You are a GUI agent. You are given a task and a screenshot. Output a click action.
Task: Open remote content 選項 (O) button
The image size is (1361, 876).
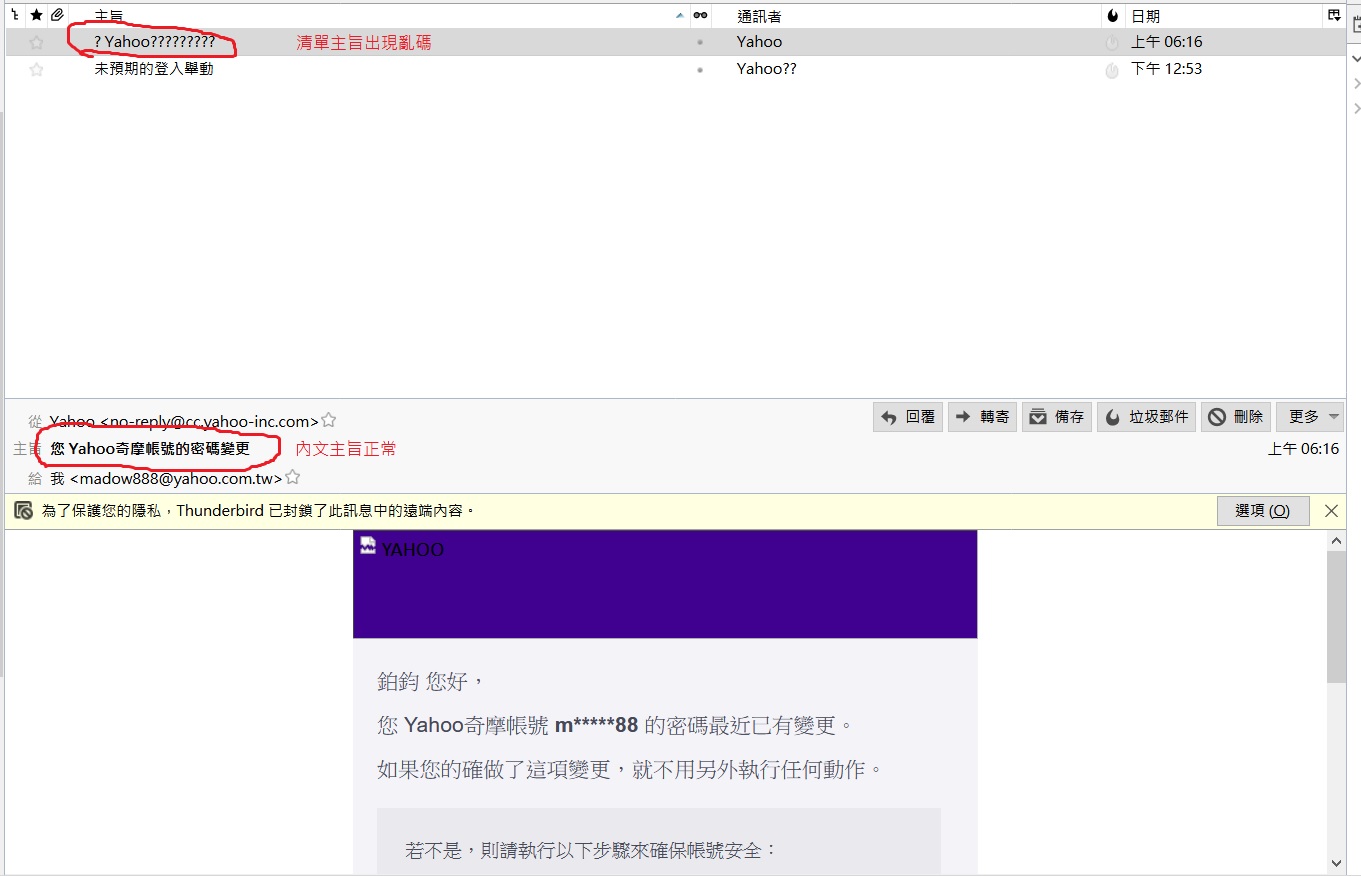[x=1263, y=511]
